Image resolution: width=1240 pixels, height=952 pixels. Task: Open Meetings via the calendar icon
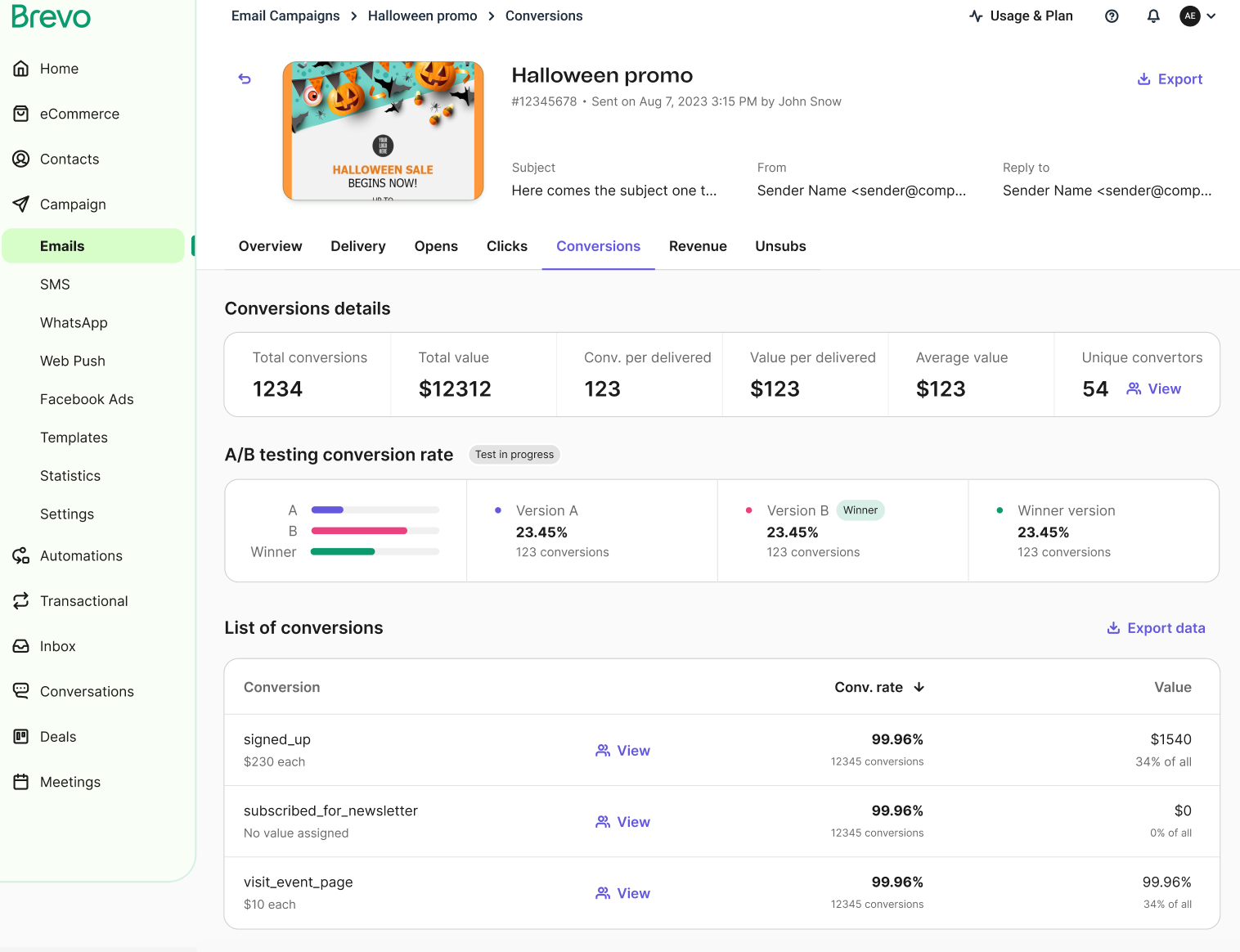21,782
